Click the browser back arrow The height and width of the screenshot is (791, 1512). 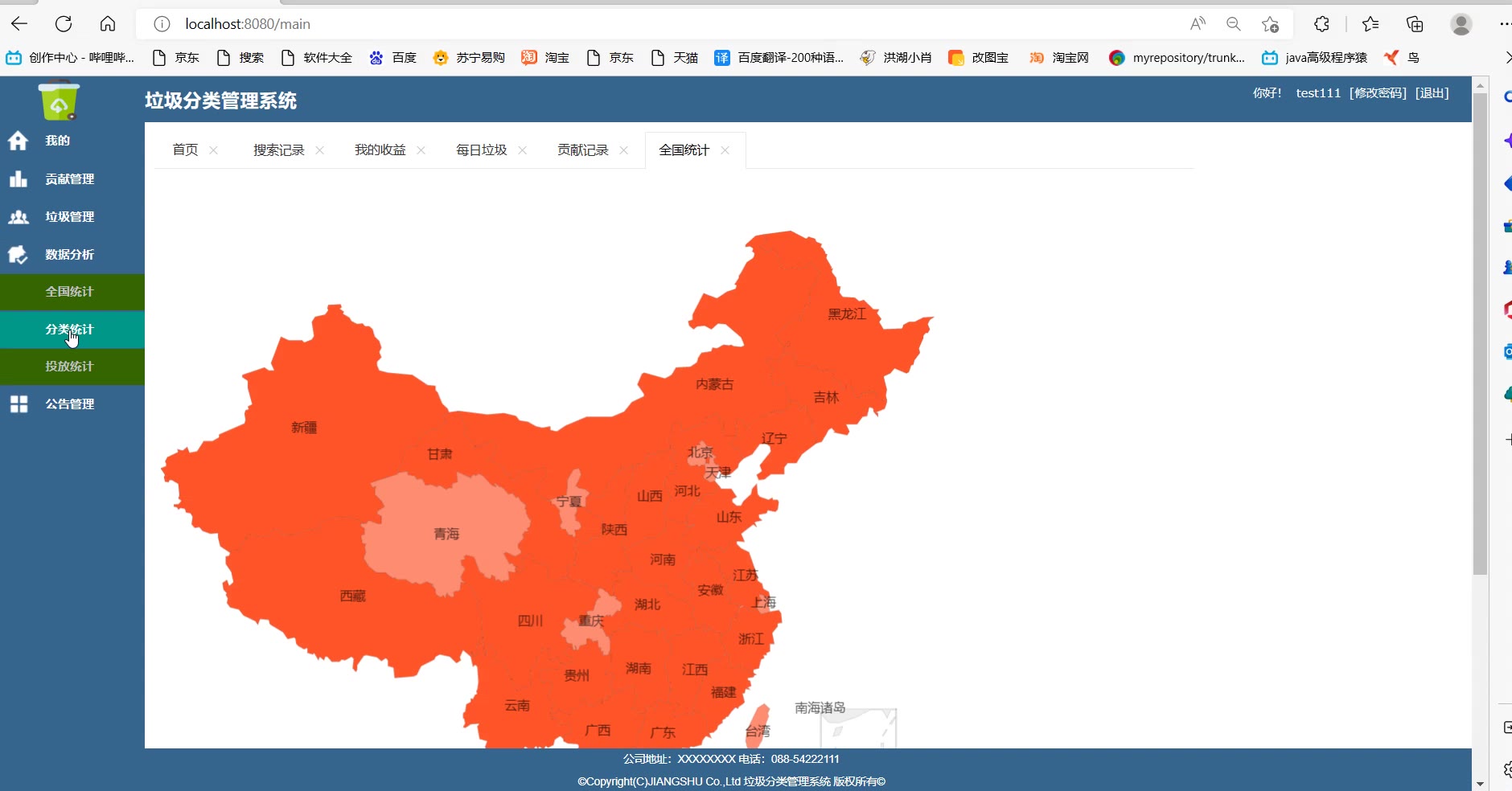point(19,24)
